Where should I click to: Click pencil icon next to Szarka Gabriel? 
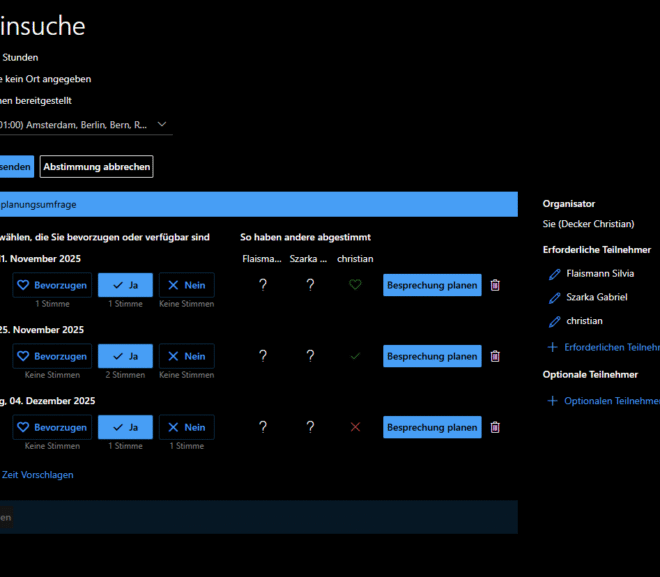[554, 297]
